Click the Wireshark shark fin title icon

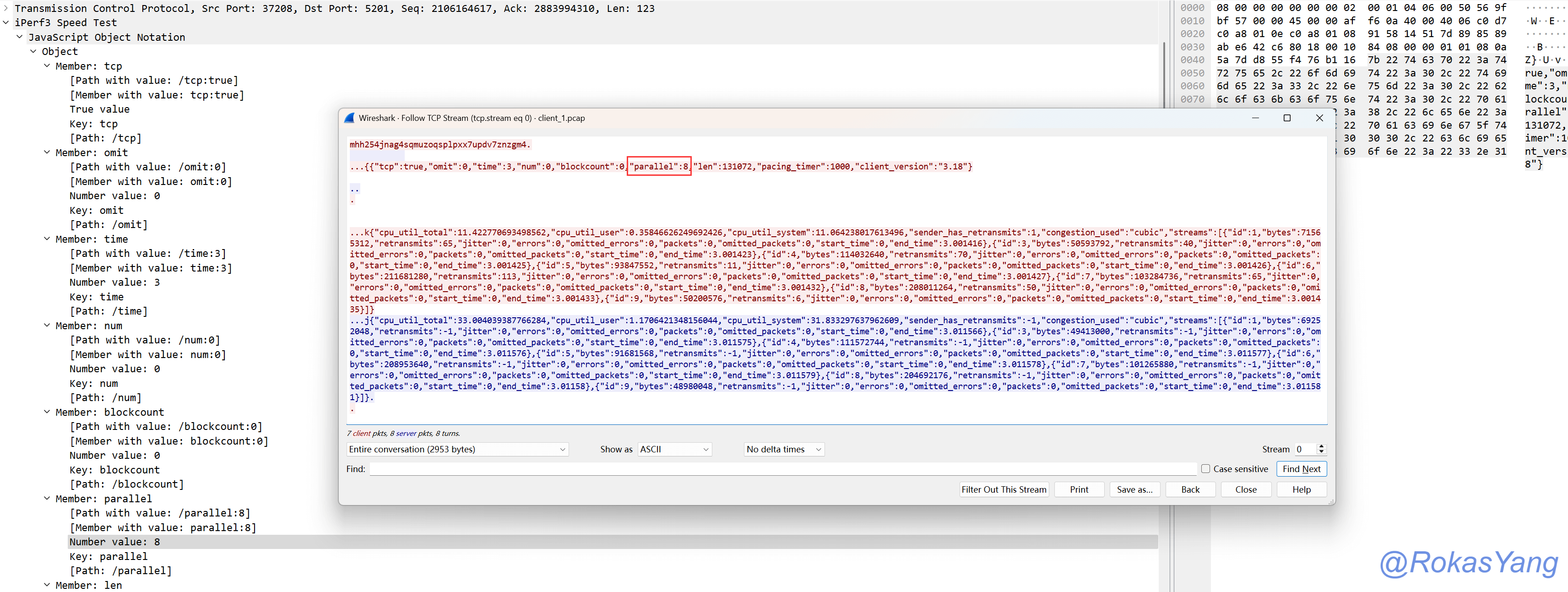click(349, 118)
